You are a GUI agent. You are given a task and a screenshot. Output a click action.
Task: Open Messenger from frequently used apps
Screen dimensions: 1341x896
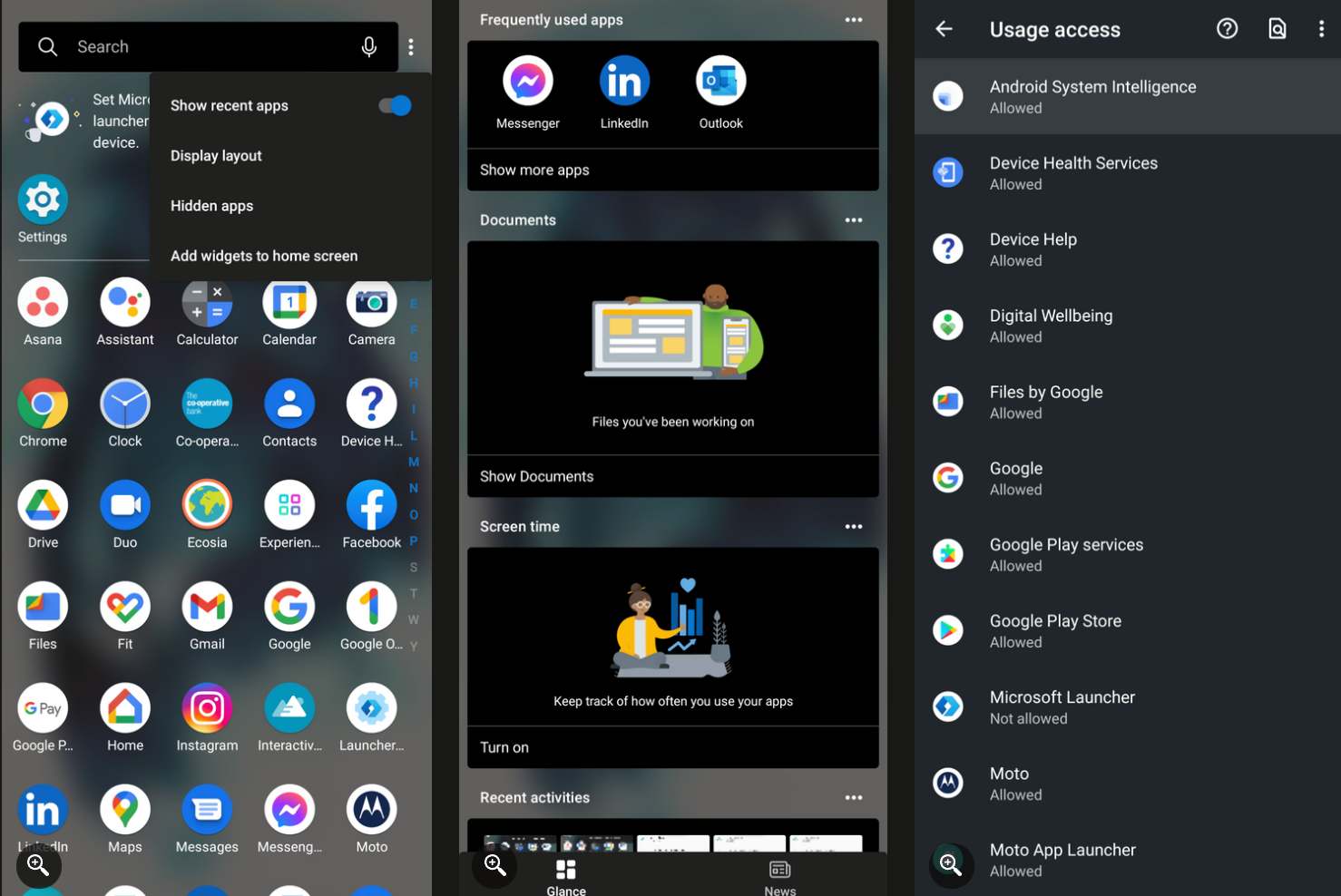pyautogui.click(x=528, y=92)
